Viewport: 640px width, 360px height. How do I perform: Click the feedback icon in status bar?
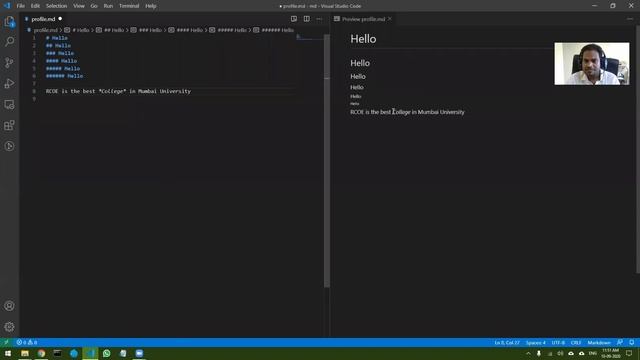pos(620,342)
